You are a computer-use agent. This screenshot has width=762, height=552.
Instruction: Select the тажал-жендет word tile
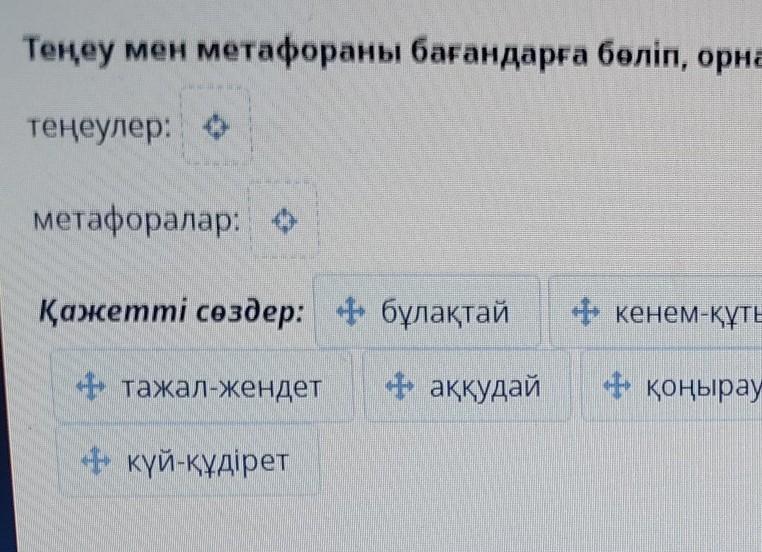point(205,386)
